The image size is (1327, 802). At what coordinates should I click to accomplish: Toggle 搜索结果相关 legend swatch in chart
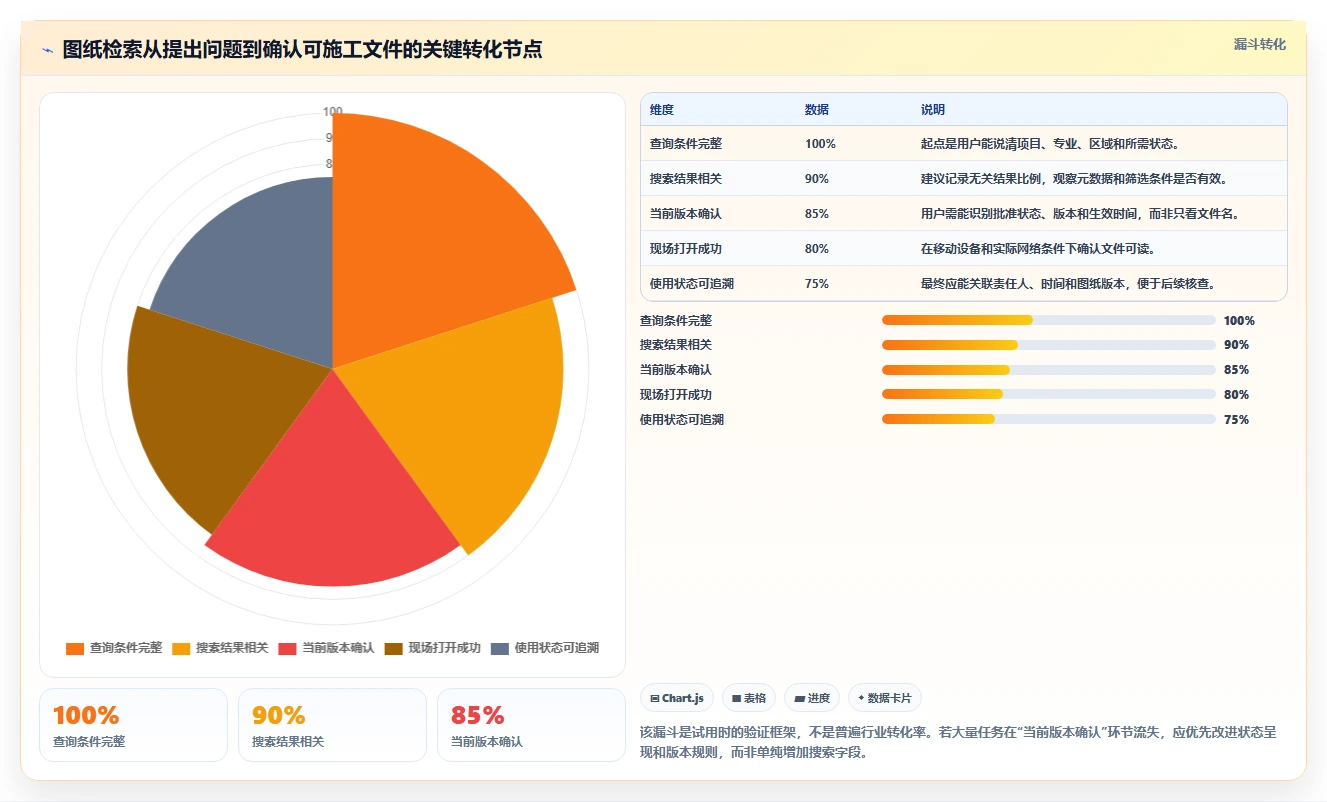click(x=181, y=648)
